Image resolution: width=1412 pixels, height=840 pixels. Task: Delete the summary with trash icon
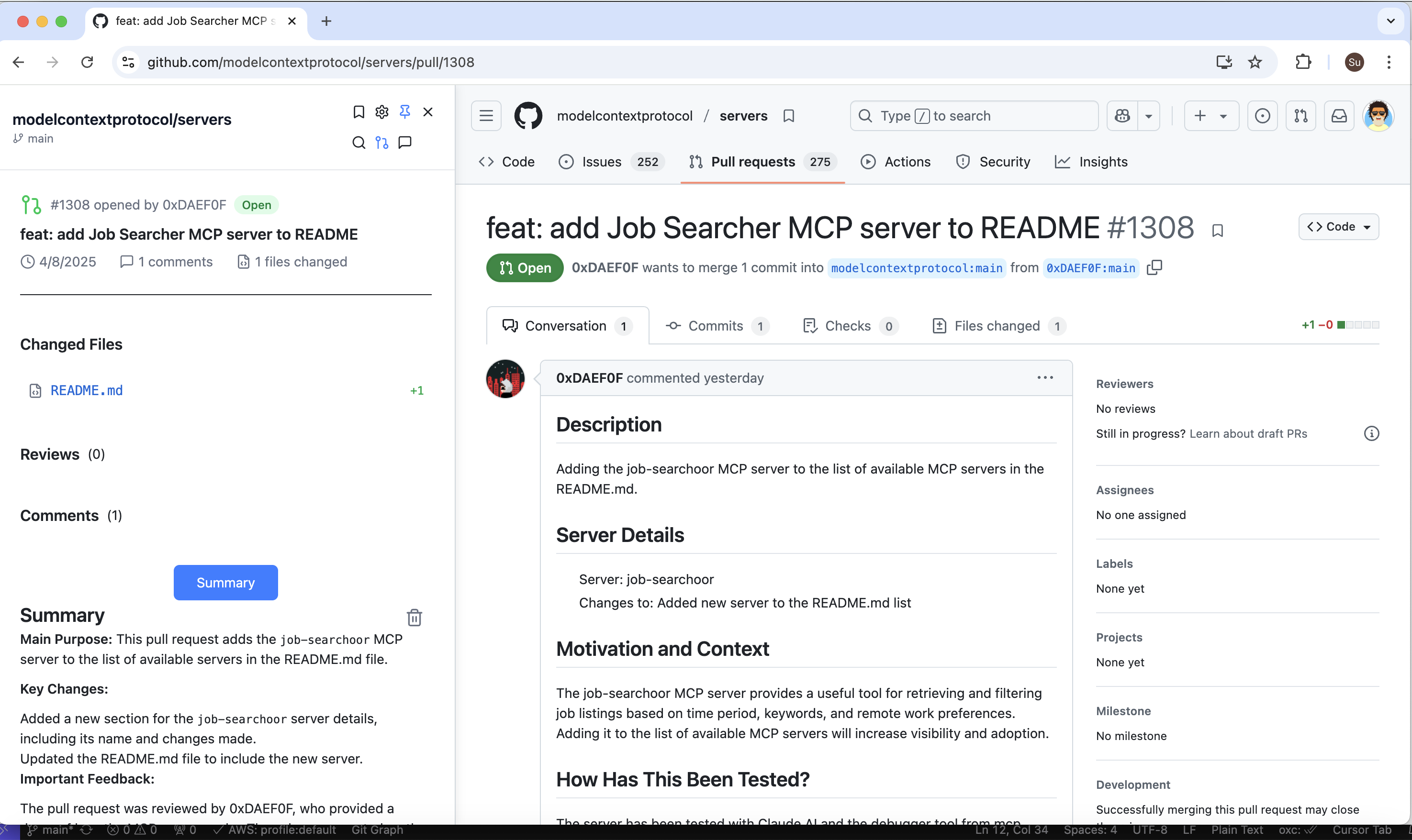click(x=414, y=617)
